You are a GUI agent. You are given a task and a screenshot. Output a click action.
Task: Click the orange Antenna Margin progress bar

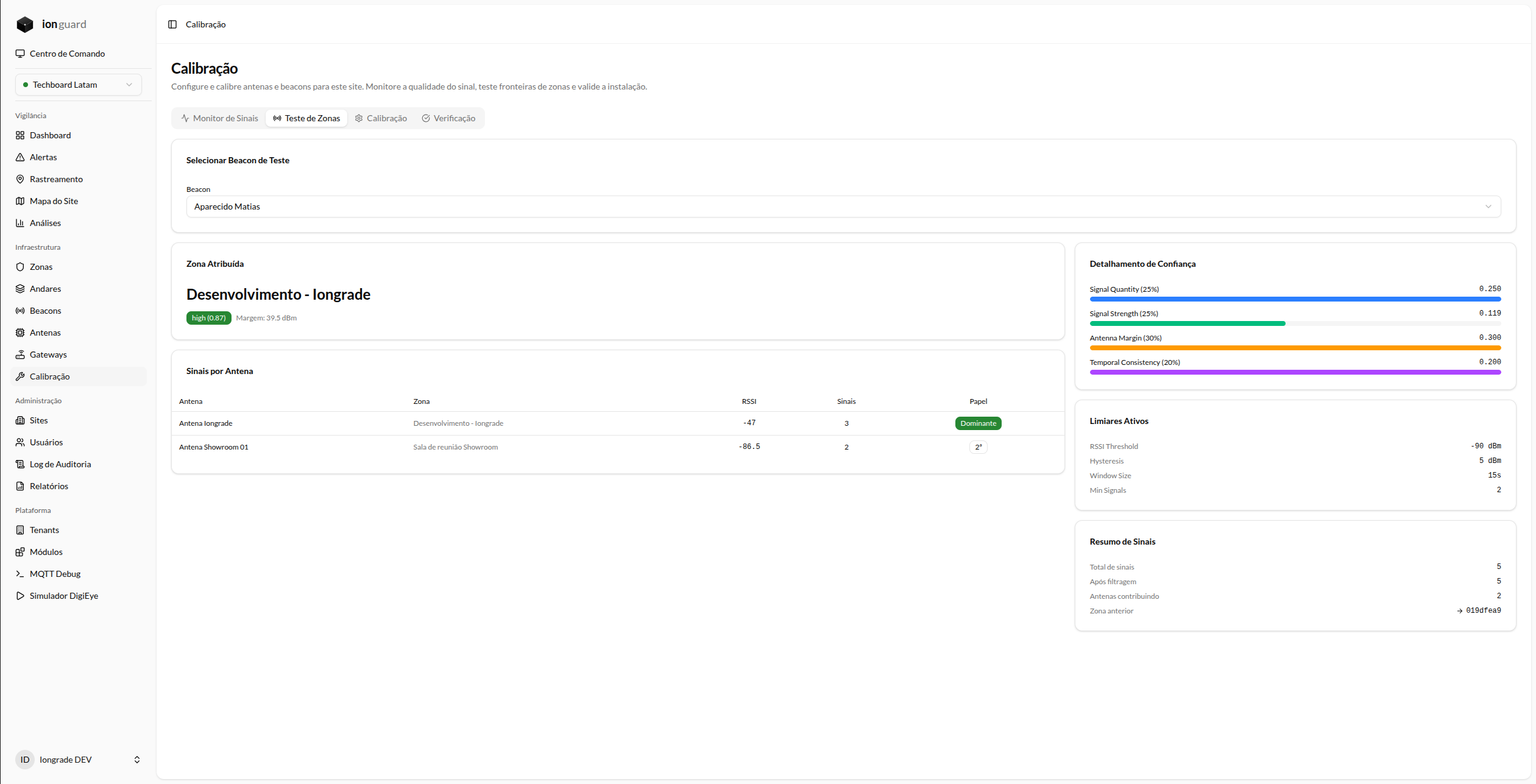(x=1295, y=348)
